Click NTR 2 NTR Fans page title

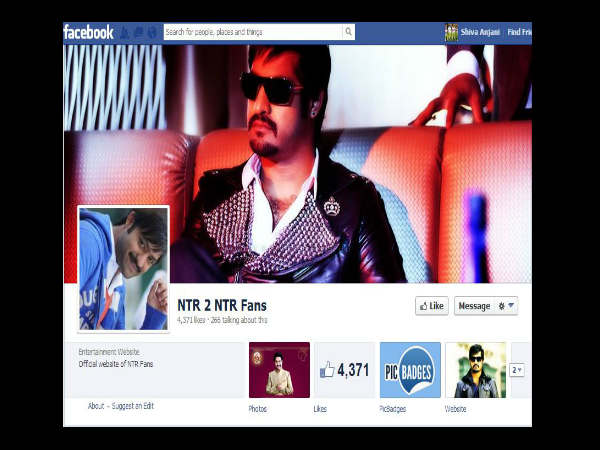(x=222, y=306)
